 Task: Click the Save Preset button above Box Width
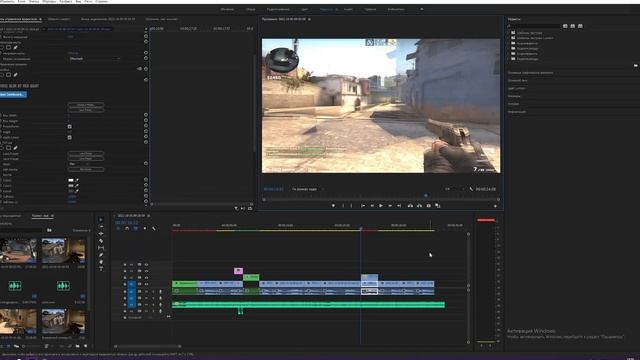click(86, 110)
